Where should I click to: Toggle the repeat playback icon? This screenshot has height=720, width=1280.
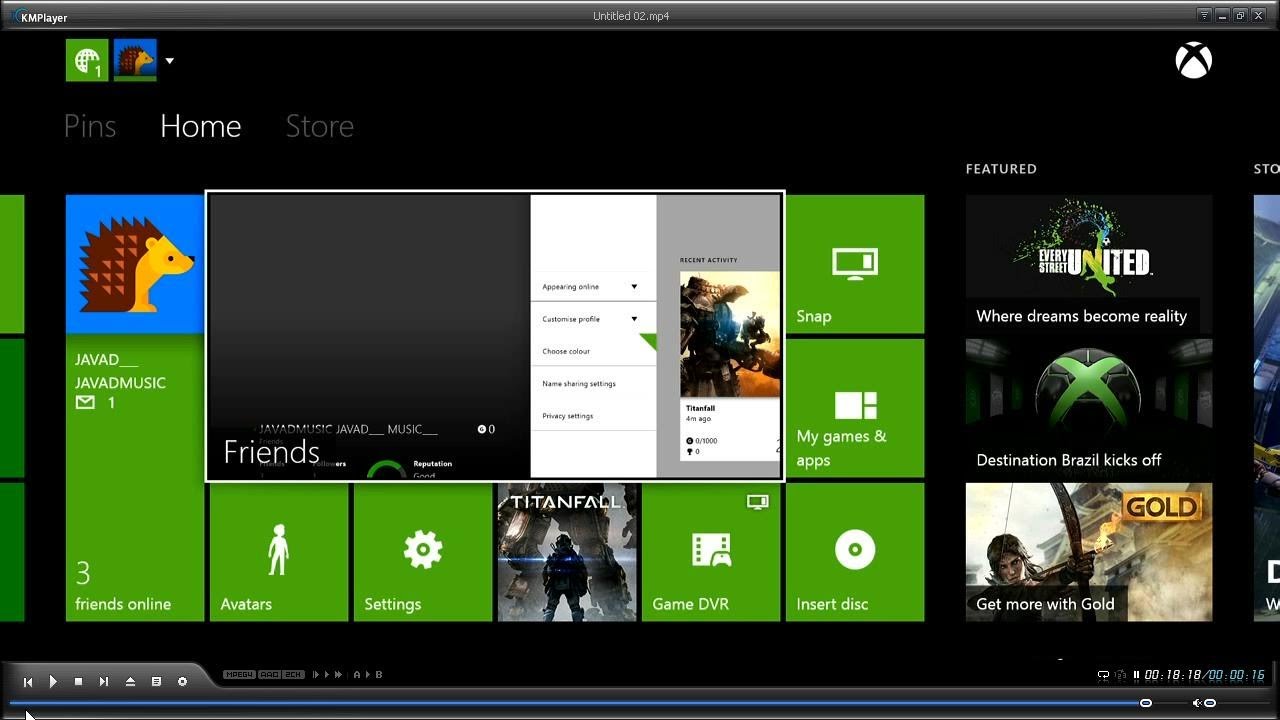pyautogui.click(x=1103, y=675)
